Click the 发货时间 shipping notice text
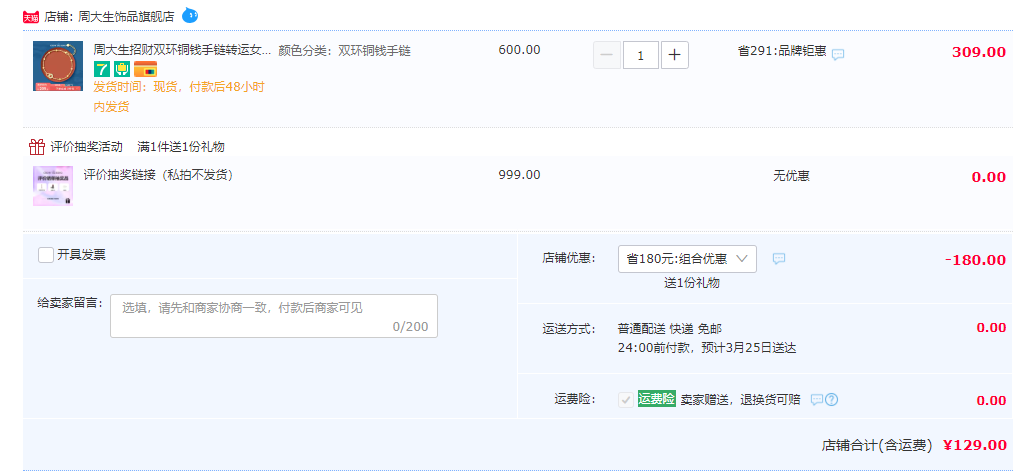 tap(179, 97)
